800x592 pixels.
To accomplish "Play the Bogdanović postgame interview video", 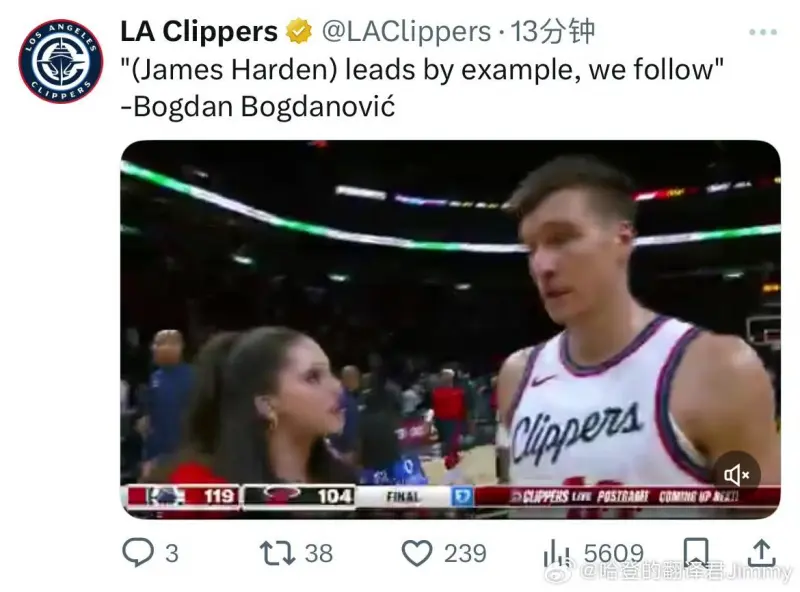I will (x=451, y=330).
